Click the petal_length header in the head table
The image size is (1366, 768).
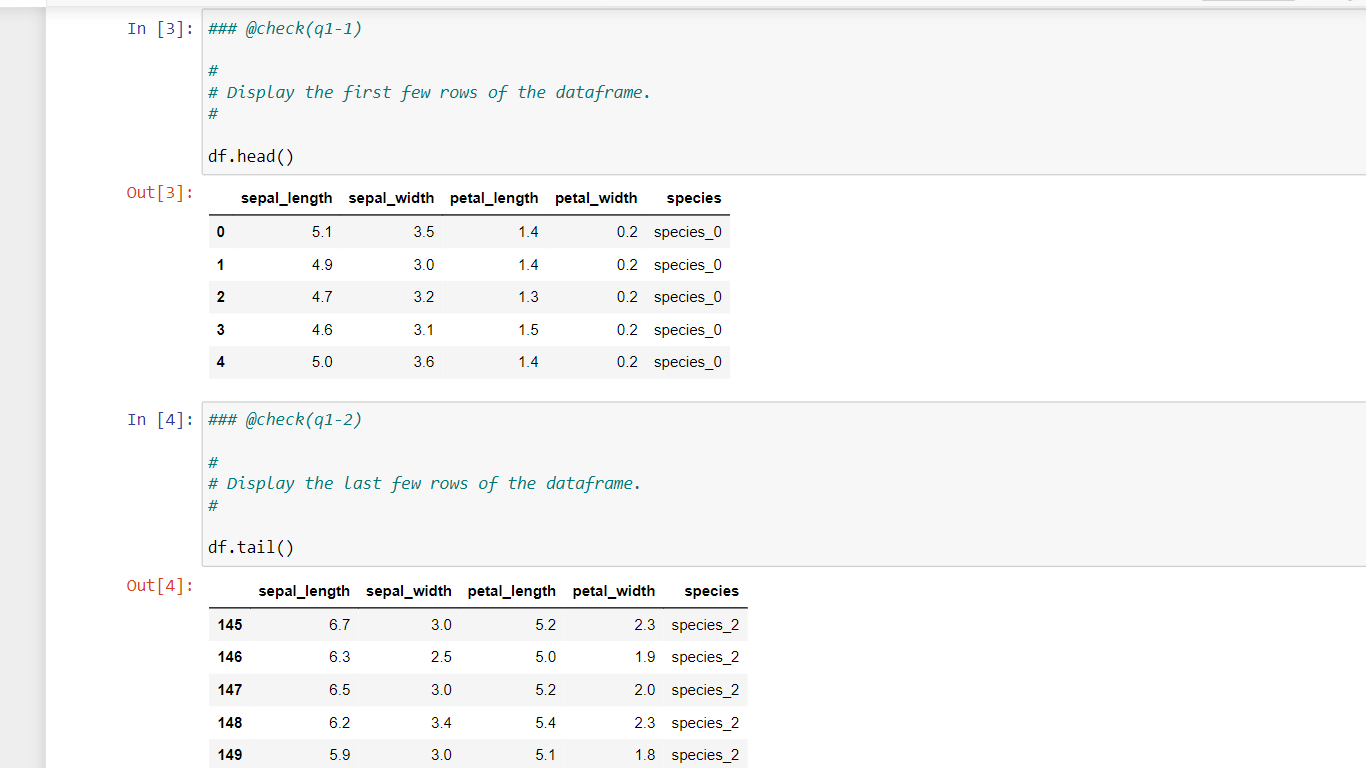point(494,198)
